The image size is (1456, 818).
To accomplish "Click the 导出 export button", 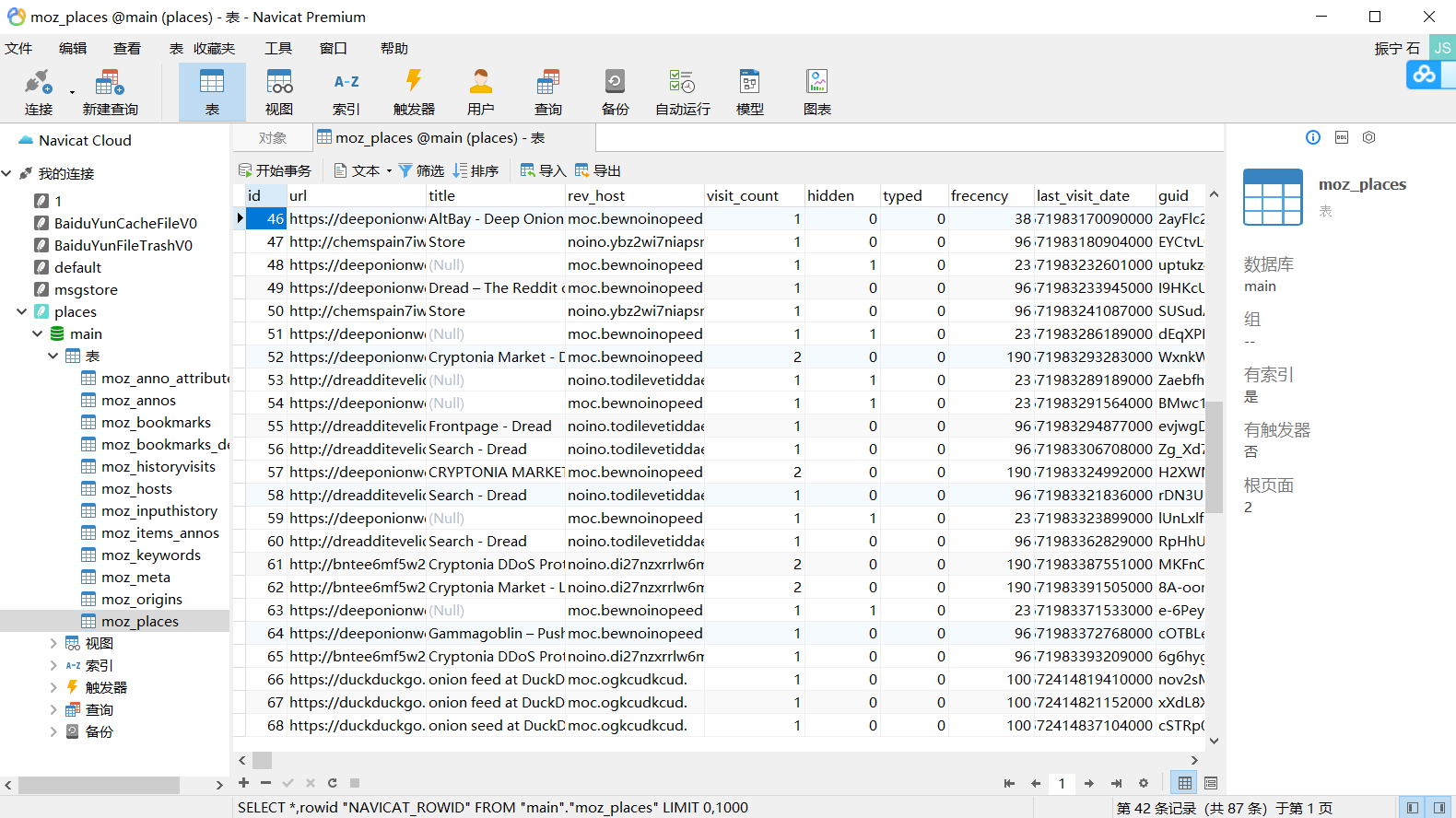I will click(597, 170).
